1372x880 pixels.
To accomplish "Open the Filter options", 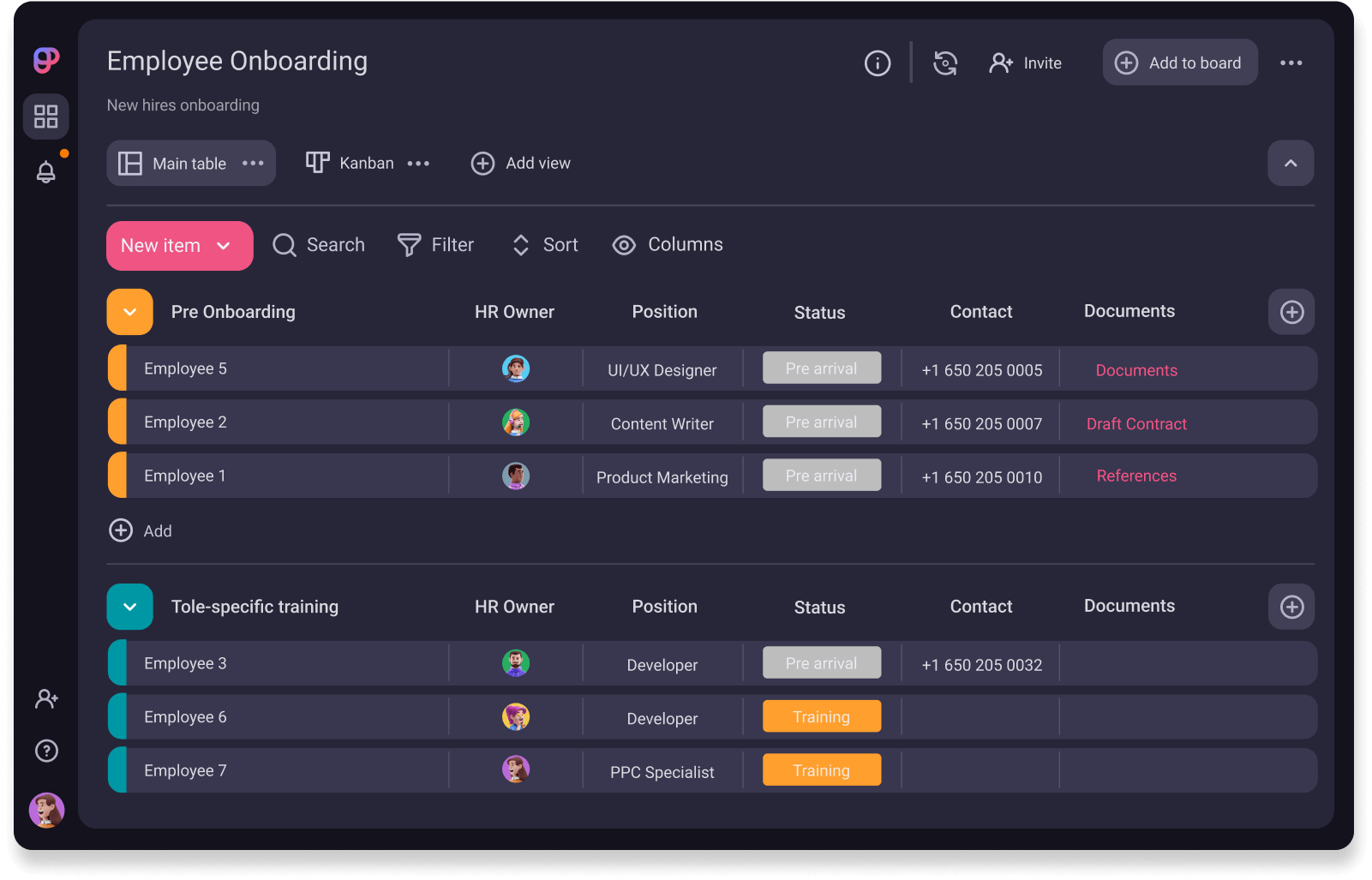I will point(436,245).
